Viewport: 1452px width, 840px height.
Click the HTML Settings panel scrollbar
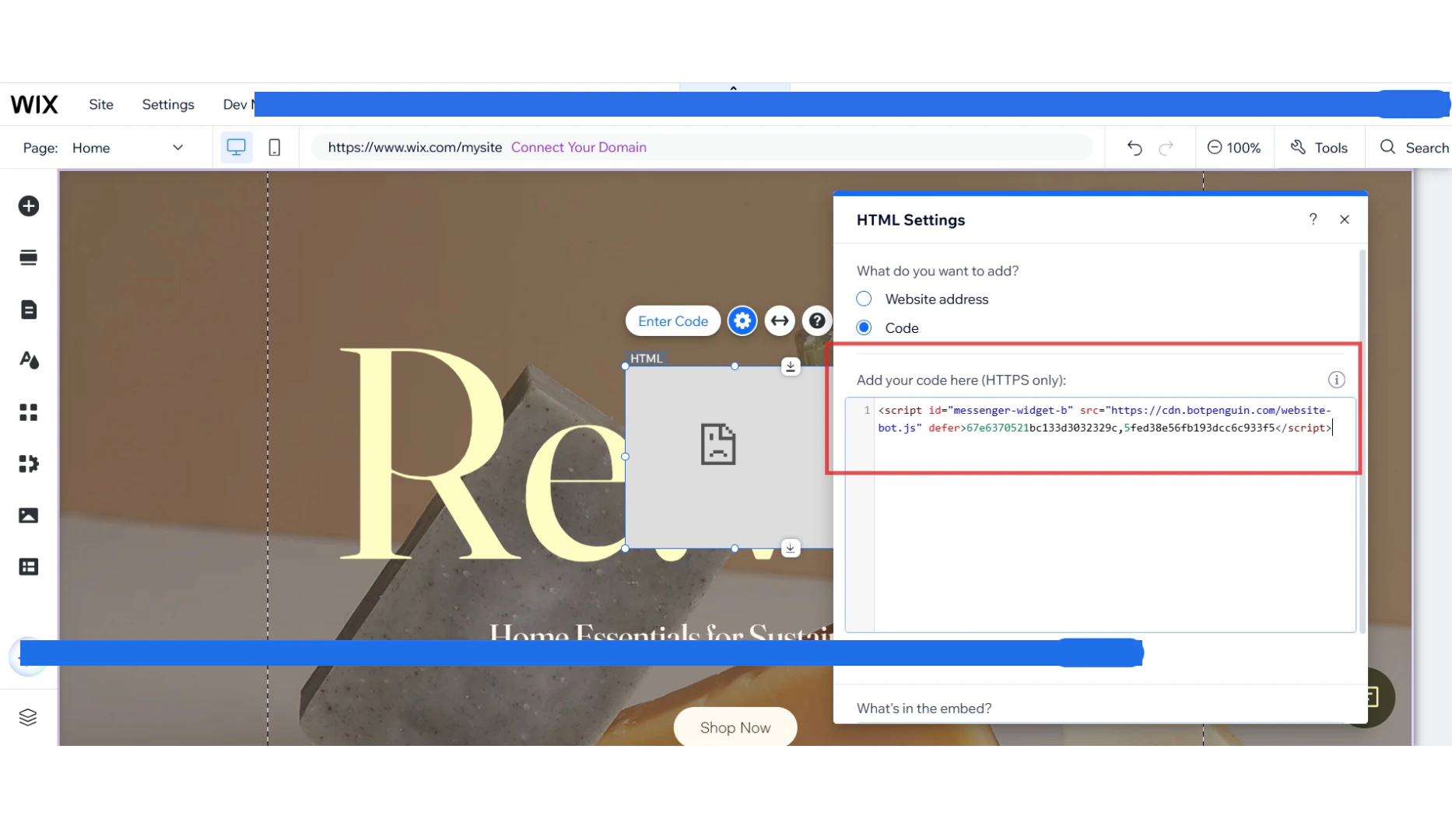coord(1363,441)
